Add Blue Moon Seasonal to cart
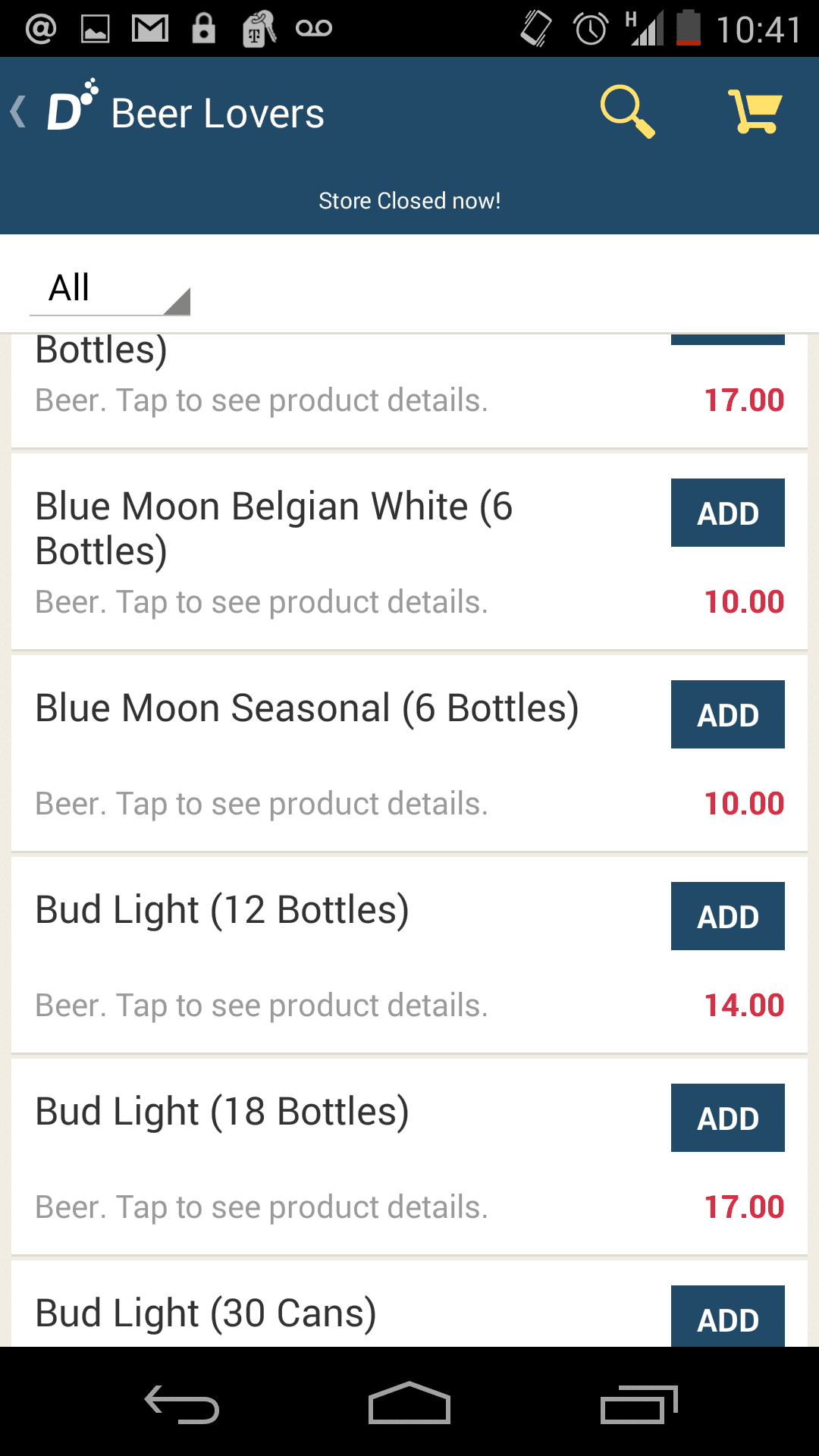This screenshot has width=819, height=1456. 727,714
